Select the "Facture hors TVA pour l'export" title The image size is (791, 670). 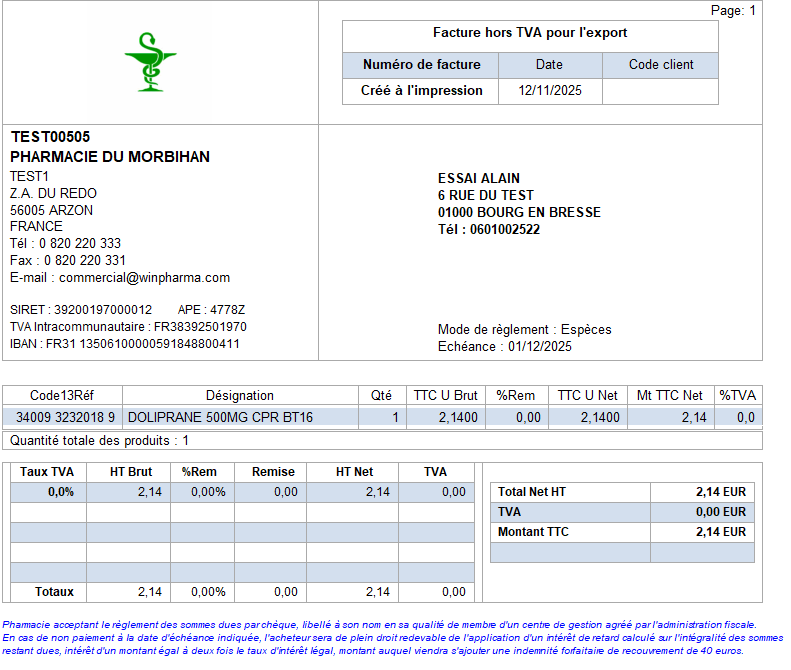530,33
